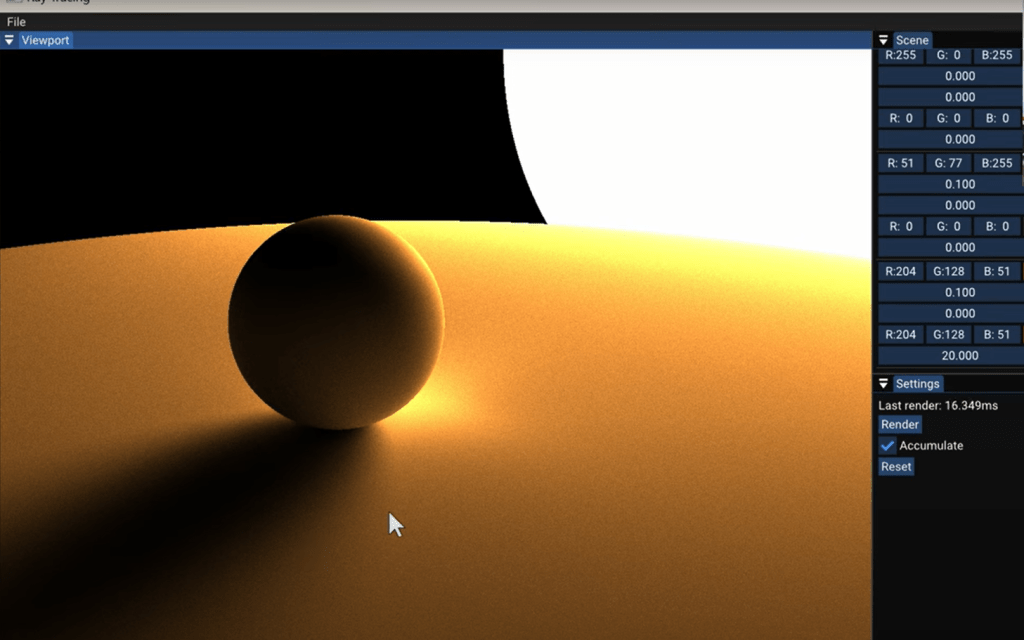Click the 0.100 roughness value field
This screenshot has height=640, width=1024.
[960, 184]
